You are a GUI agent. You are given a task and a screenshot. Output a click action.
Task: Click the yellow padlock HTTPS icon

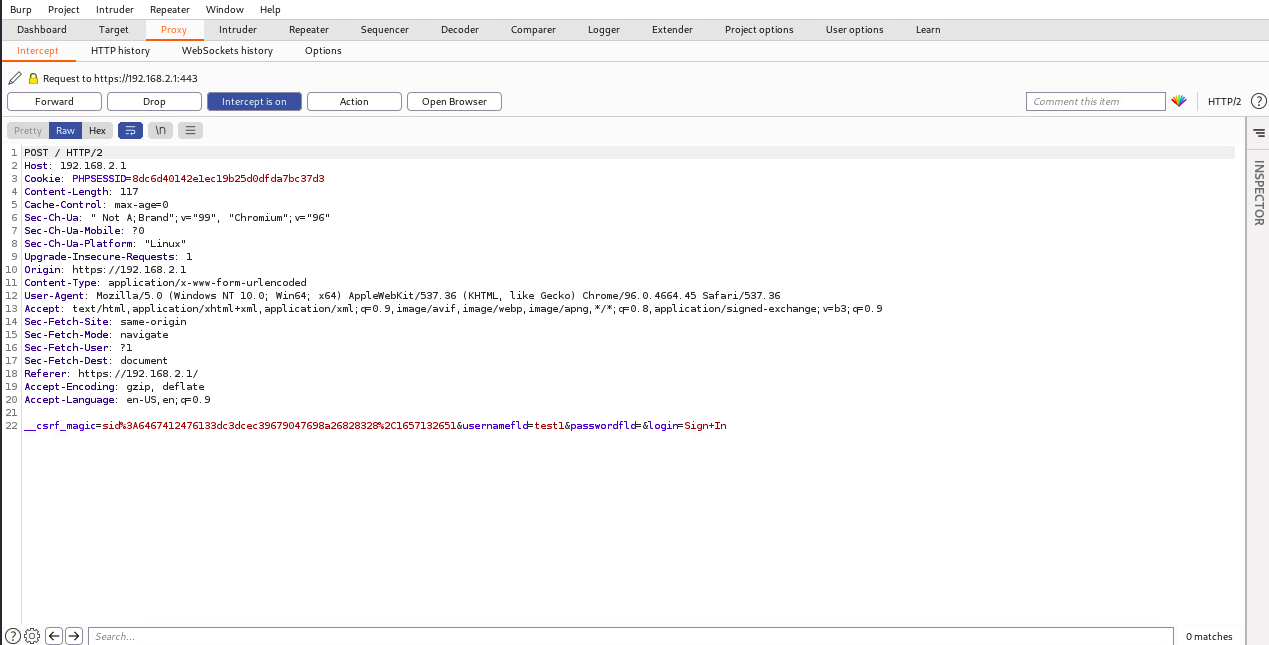[33, 78]
